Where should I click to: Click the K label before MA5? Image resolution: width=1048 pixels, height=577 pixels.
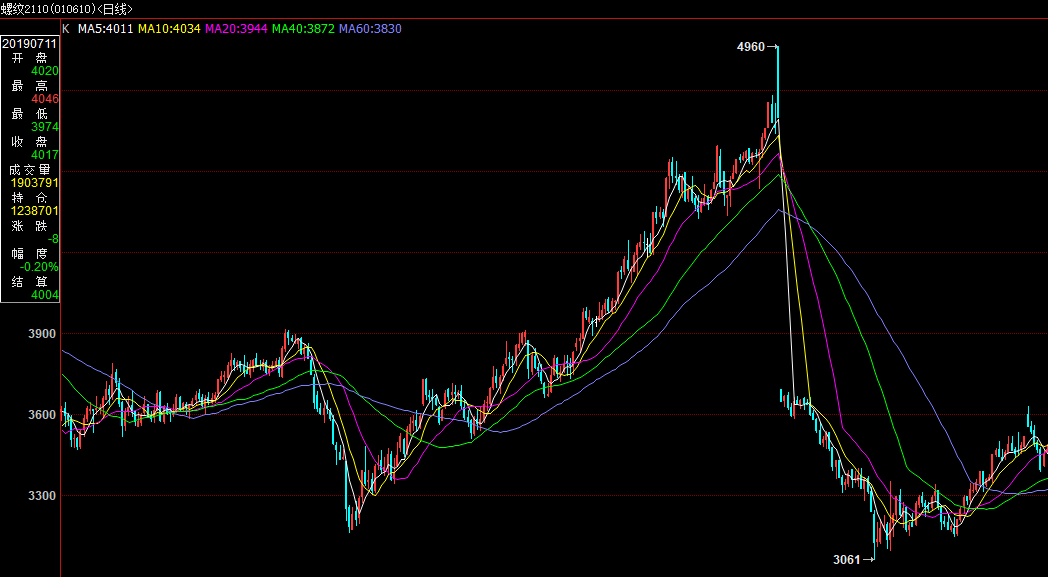click(66, 29)
